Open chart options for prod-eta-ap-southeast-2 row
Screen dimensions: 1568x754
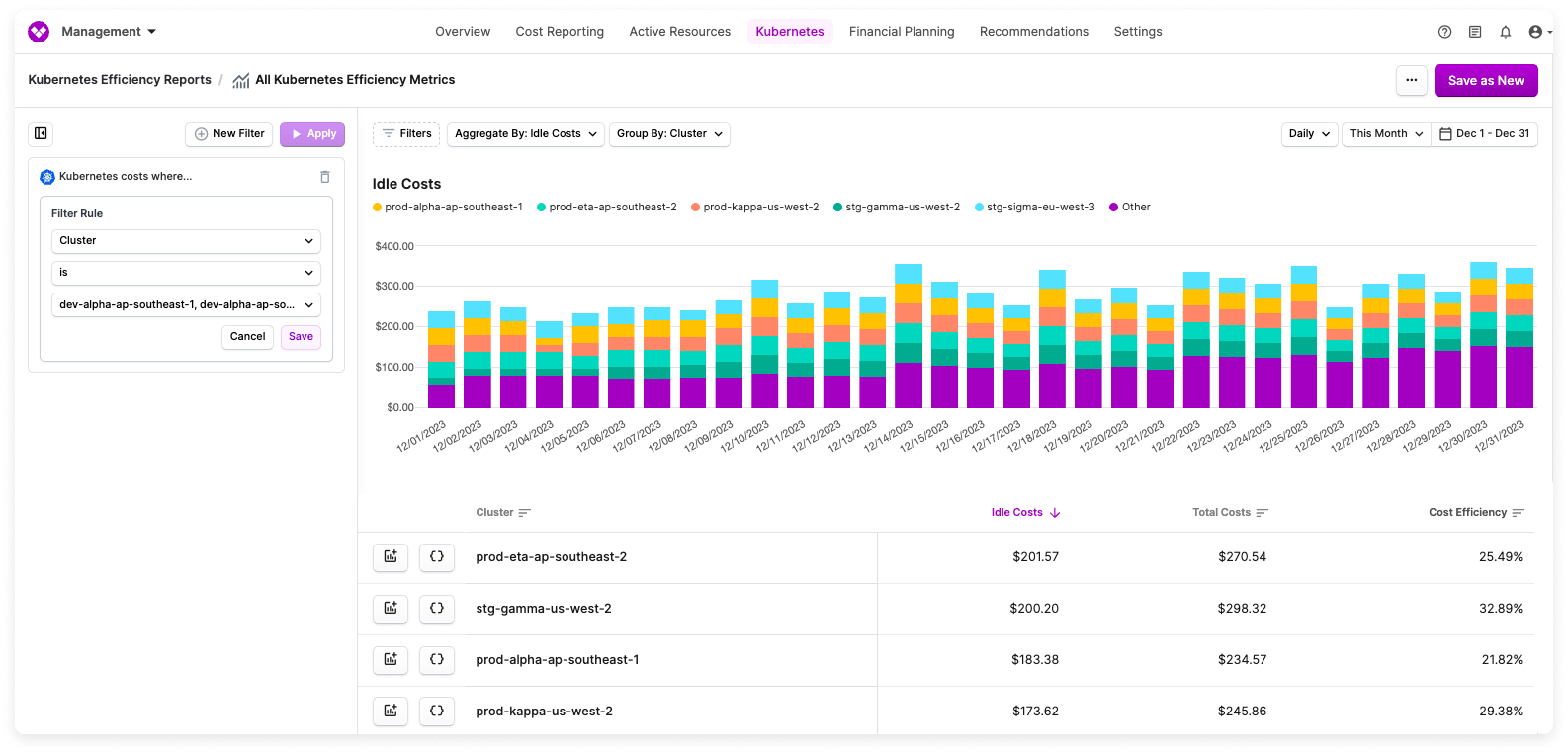coord(390,557)
